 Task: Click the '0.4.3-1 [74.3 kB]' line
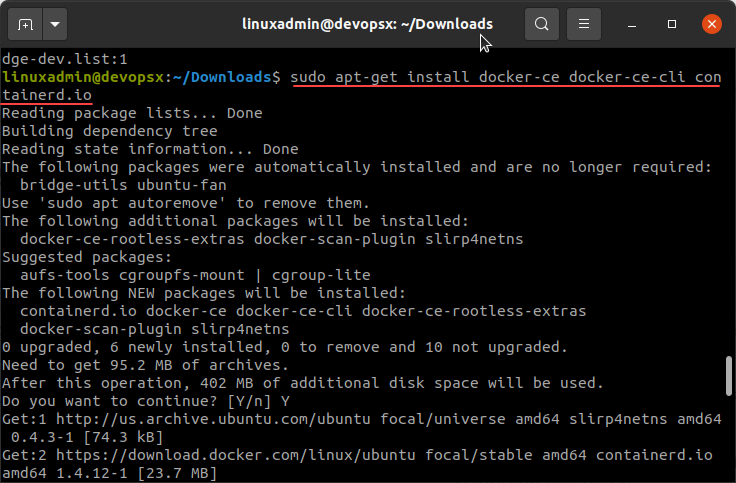tap(87, 437)
